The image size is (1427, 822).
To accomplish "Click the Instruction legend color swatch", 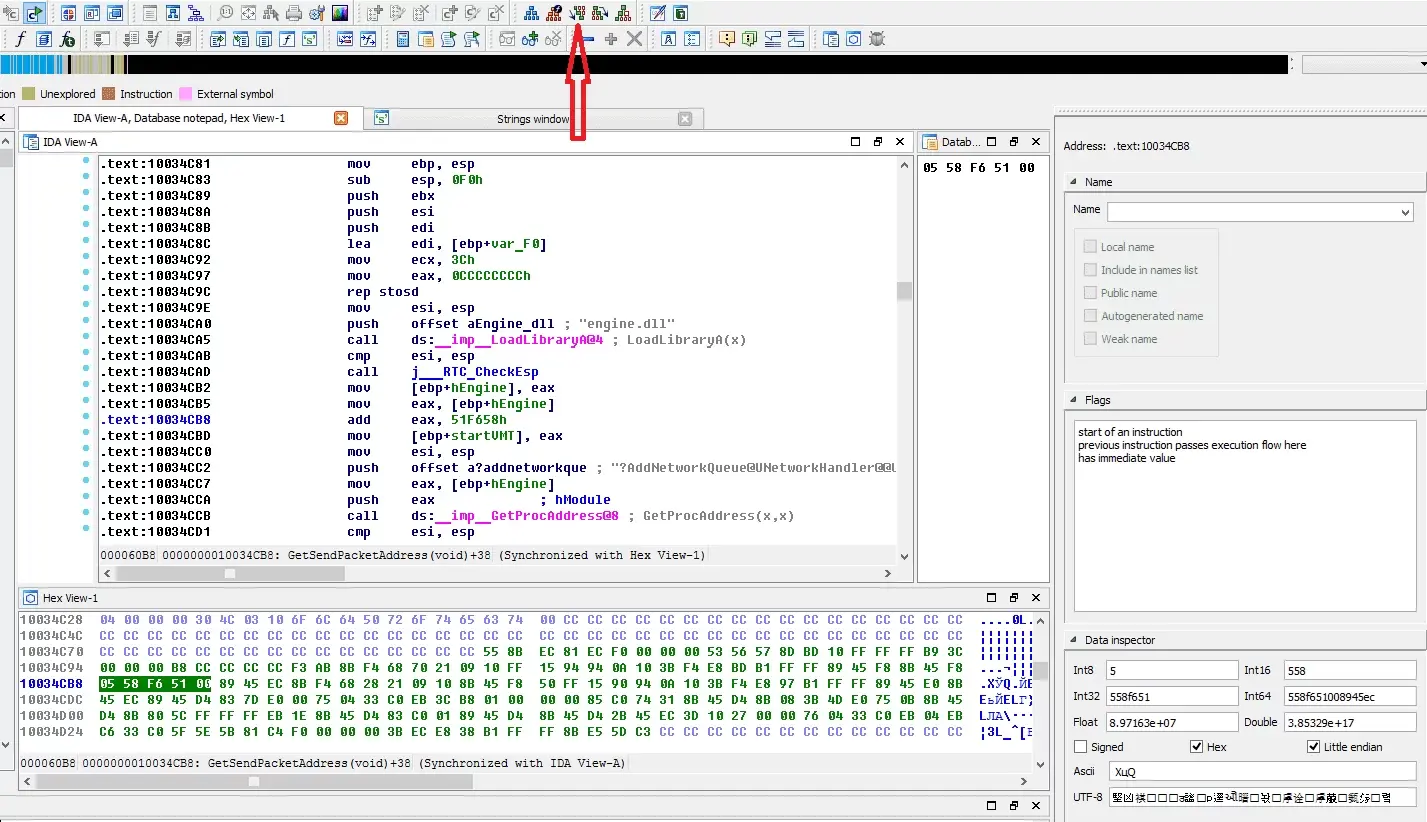I will (x=109, y=94).
